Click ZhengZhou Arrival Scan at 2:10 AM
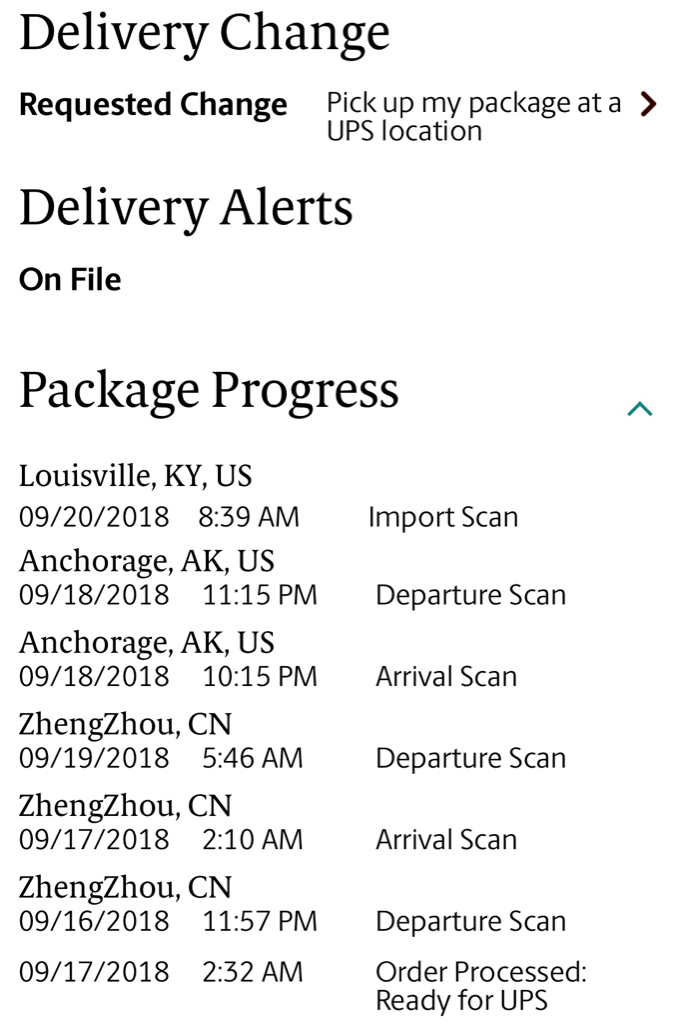This screenshot has height=1024, width=680. (x=446, y=840)
